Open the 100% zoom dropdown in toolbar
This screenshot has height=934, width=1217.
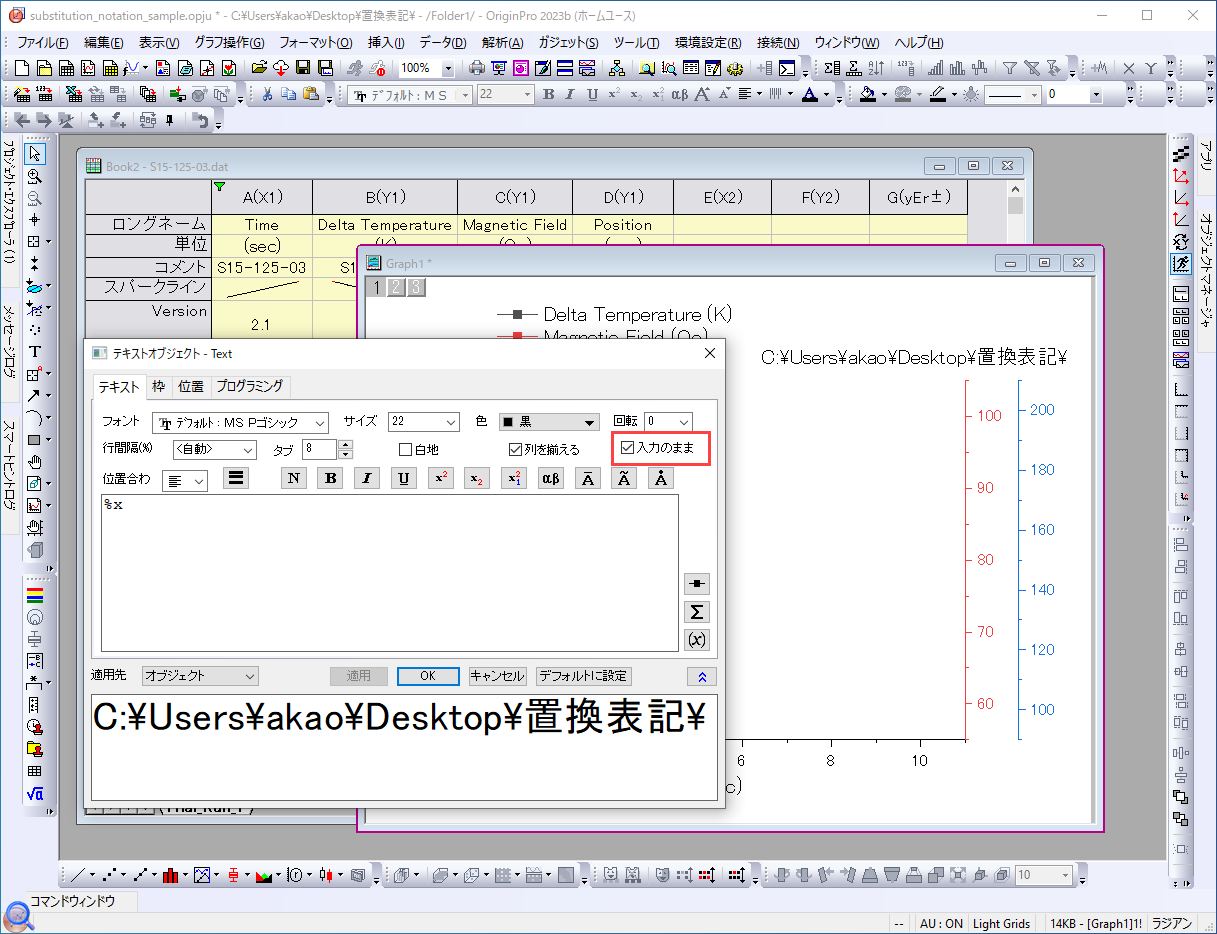pyautogui.click(x=446, y=68)
